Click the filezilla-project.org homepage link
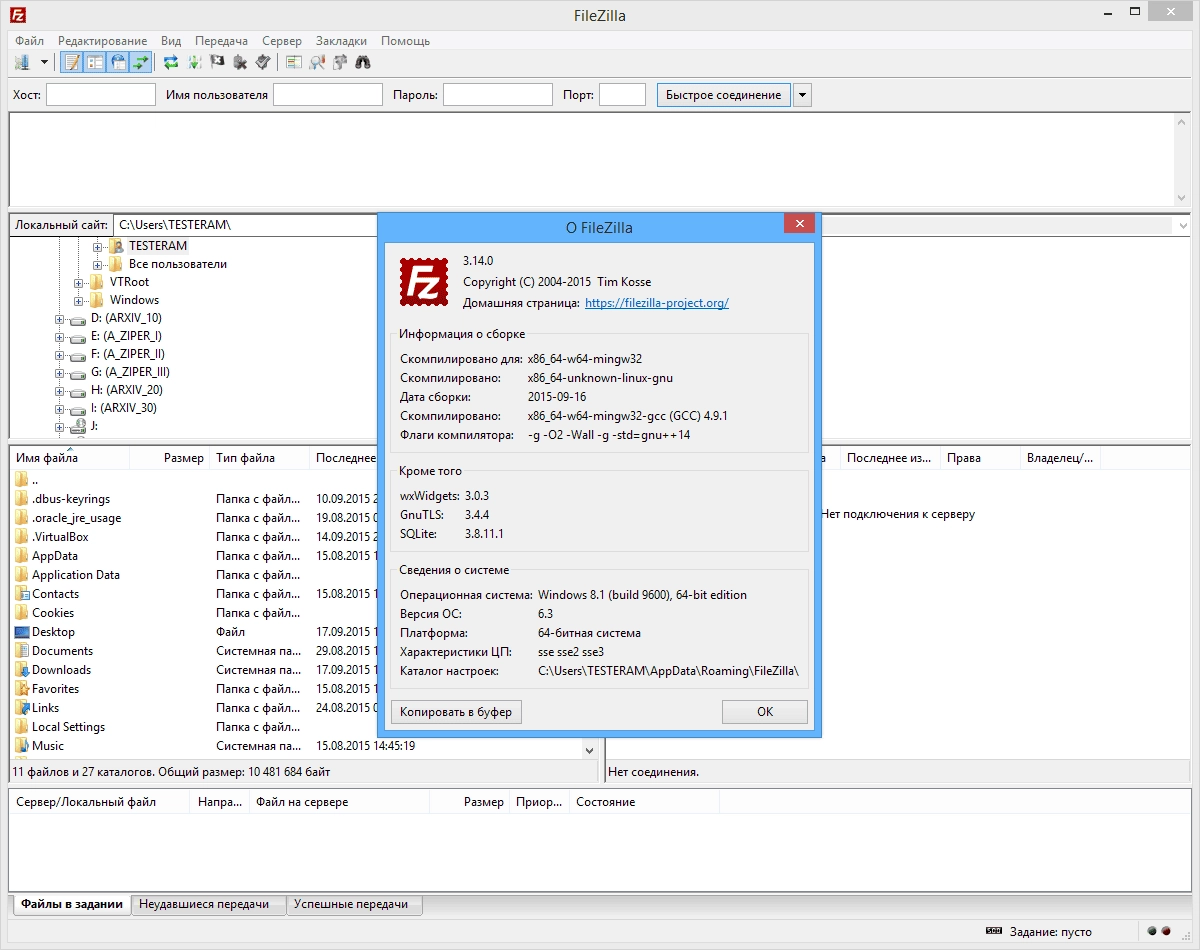 [x=656, y=303]
